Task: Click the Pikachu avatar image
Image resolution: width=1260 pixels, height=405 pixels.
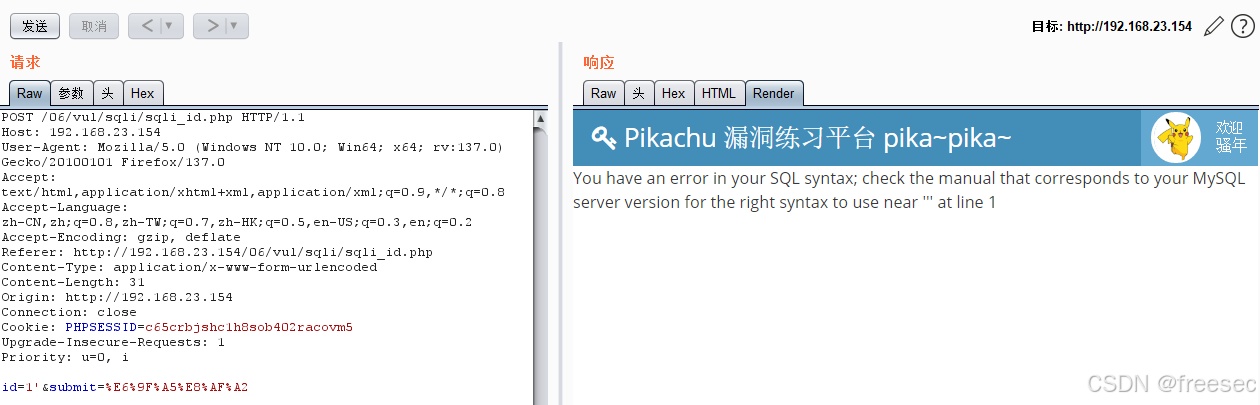Action: [x=1176, y=137]
